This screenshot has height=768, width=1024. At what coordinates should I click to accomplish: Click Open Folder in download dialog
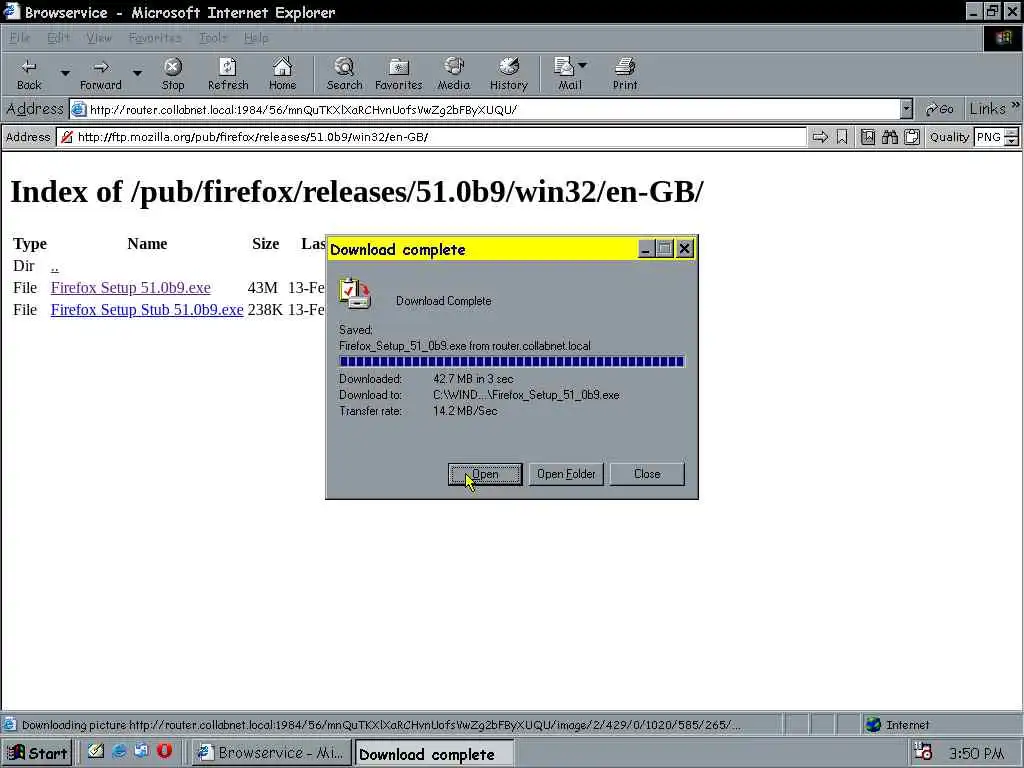click(566, 474)
